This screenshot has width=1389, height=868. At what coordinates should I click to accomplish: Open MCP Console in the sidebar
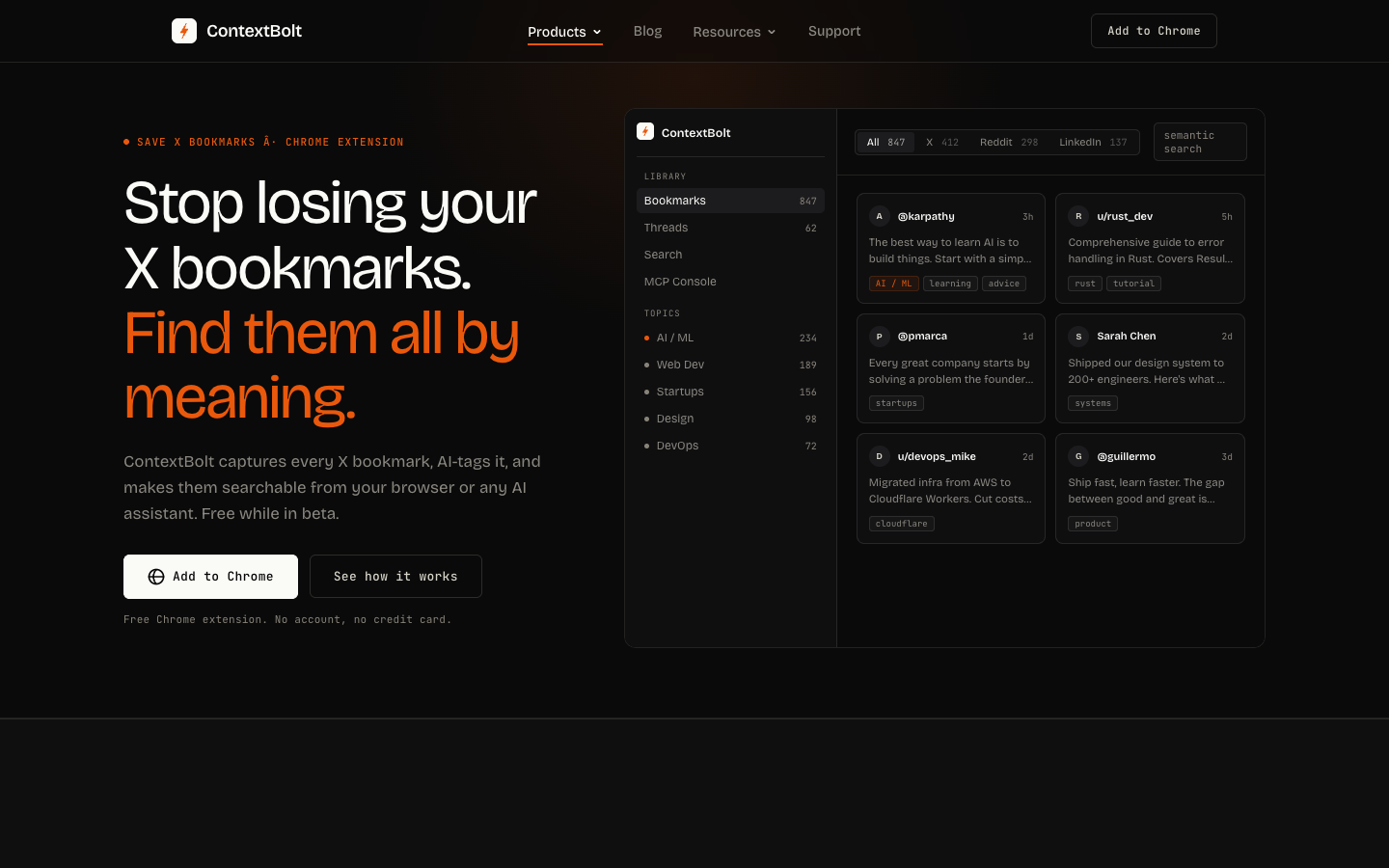(730, 282)
